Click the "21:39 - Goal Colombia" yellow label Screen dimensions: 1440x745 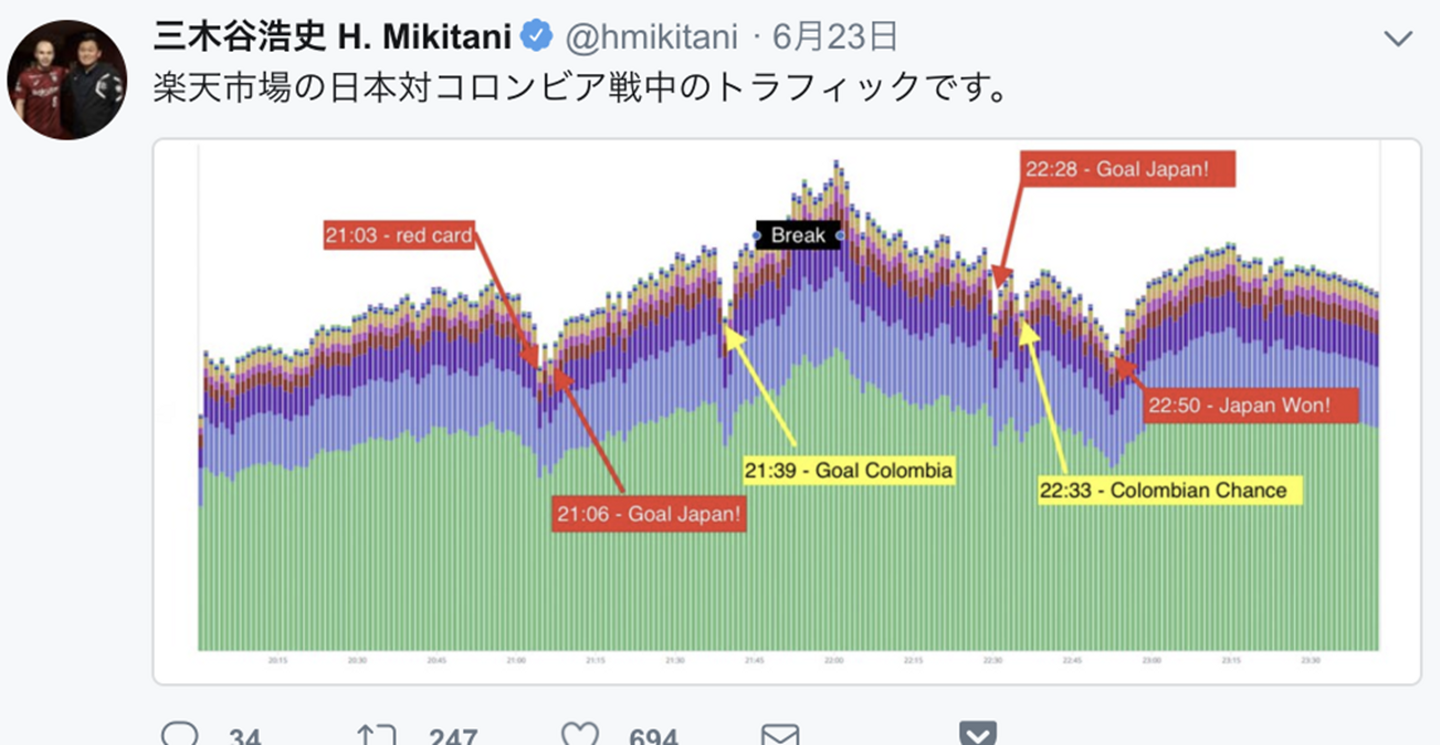[x=849, y=470]
